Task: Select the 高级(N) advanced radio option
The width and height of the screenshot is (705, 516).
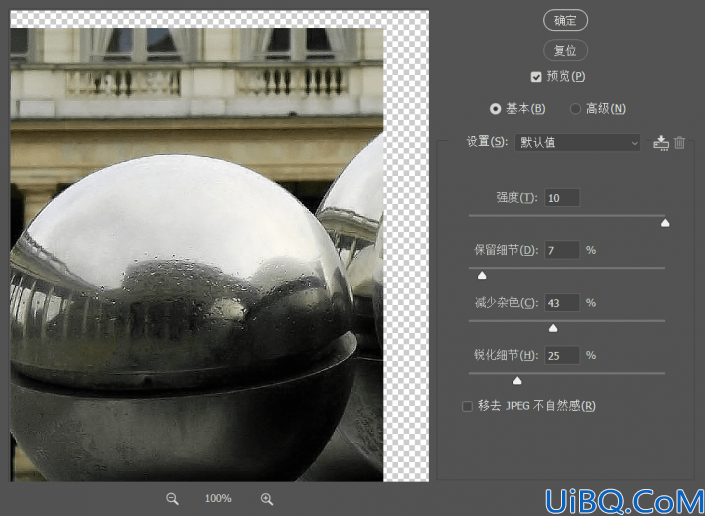Action: 575,109
